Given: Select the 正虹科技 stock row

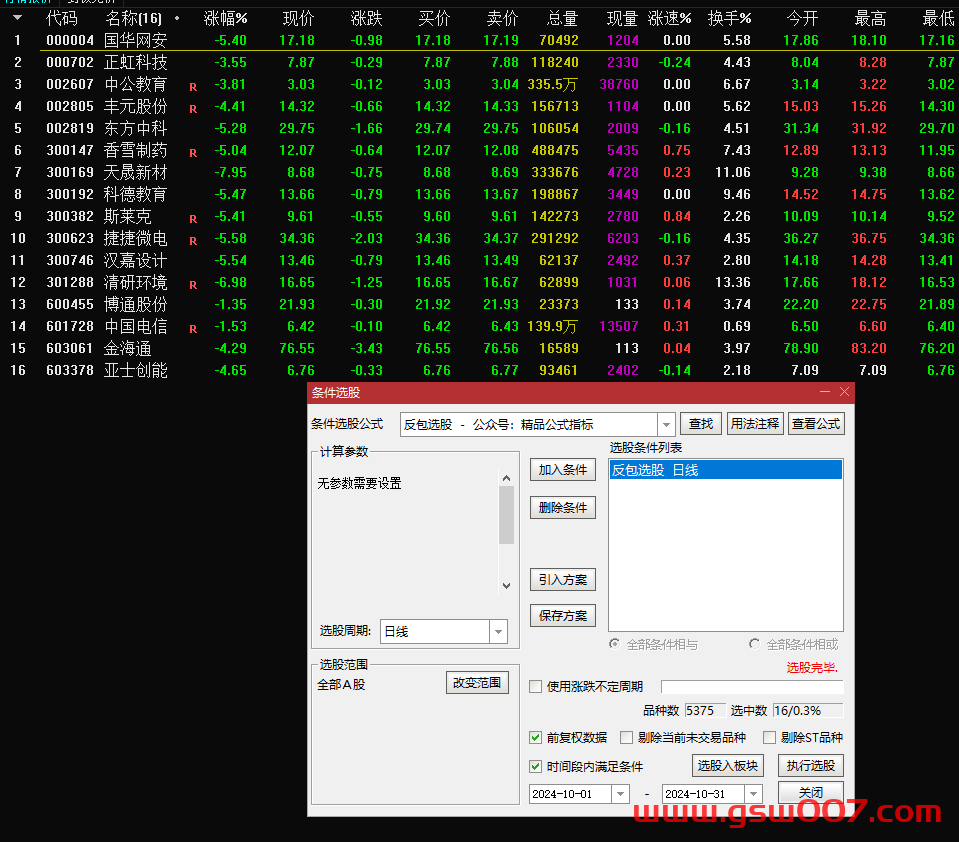Looking at the screenshot, I should (480, 62).
